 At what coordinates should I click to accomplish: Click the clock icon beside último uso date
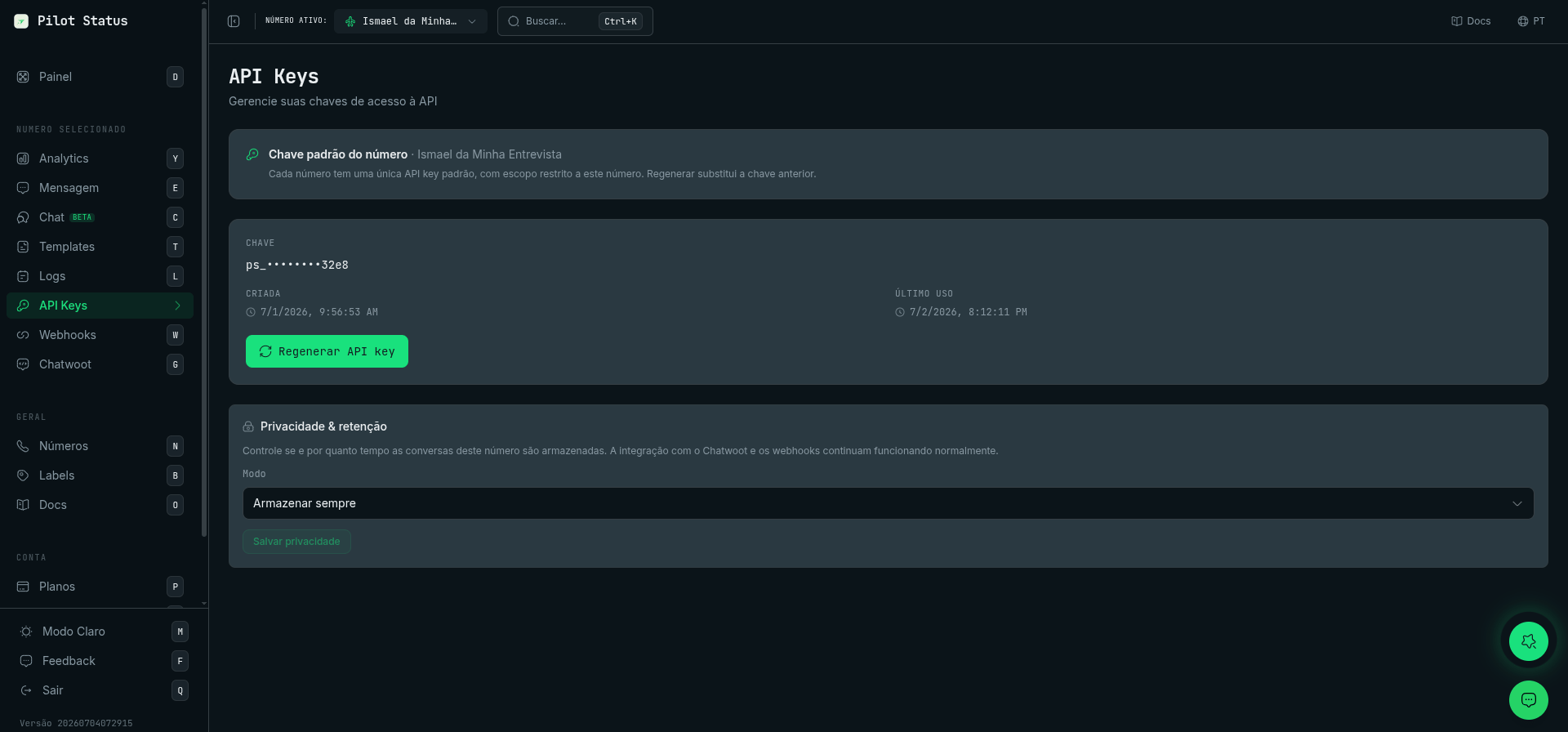point(900,312)
